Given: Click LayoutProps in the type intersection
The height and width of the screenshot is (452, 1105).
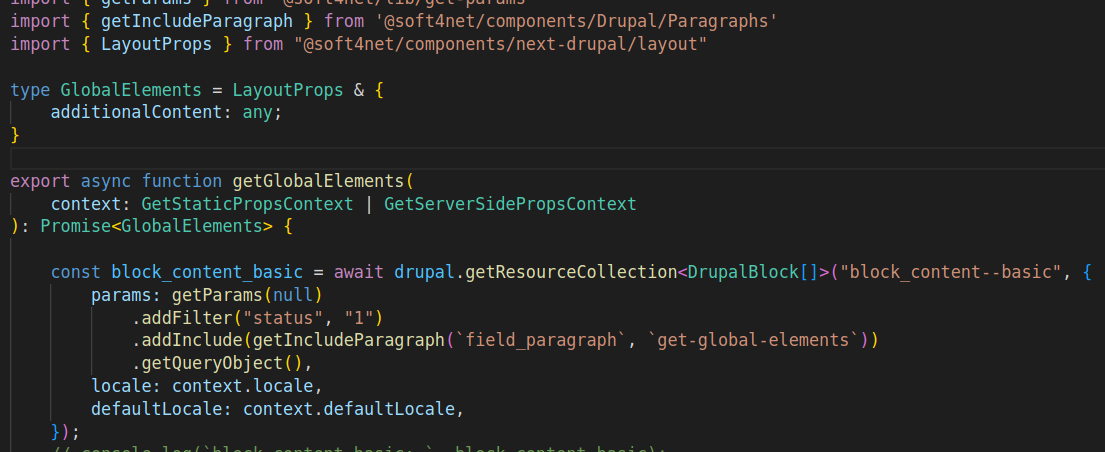Looking at the screenshot, I should coord(288,90).
